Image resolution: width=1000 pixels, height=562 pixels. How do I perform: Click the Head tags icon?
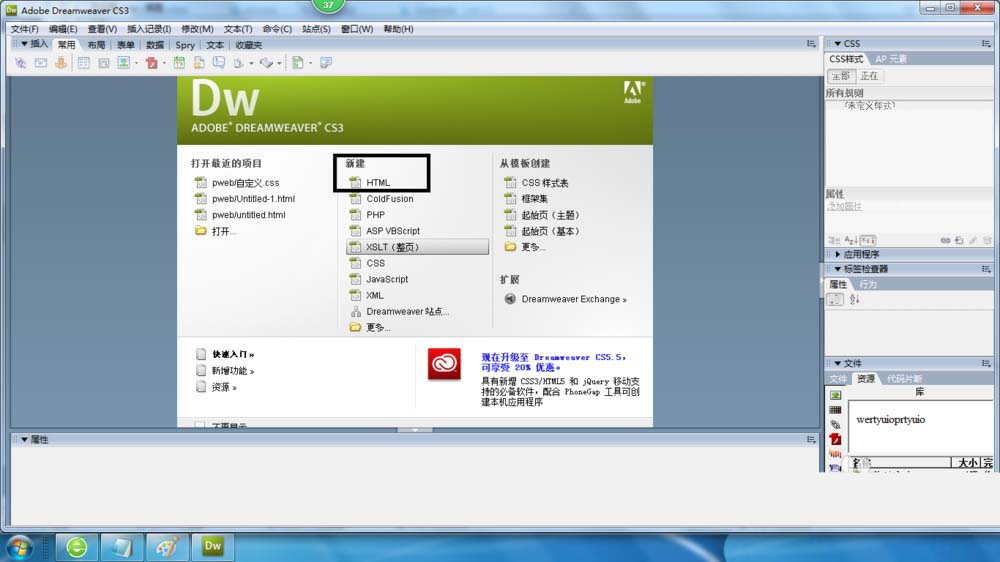click(239, 63)
